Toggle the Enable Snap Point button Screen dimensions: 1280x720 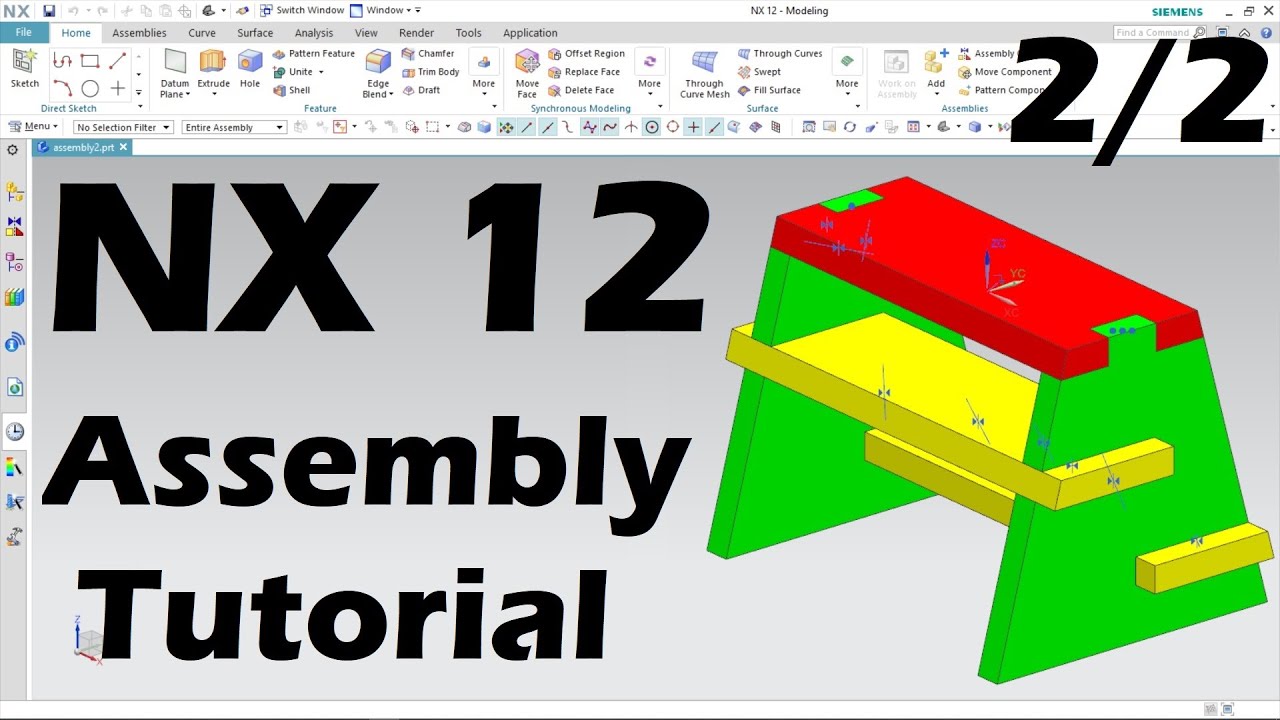(x=506, y=127)
